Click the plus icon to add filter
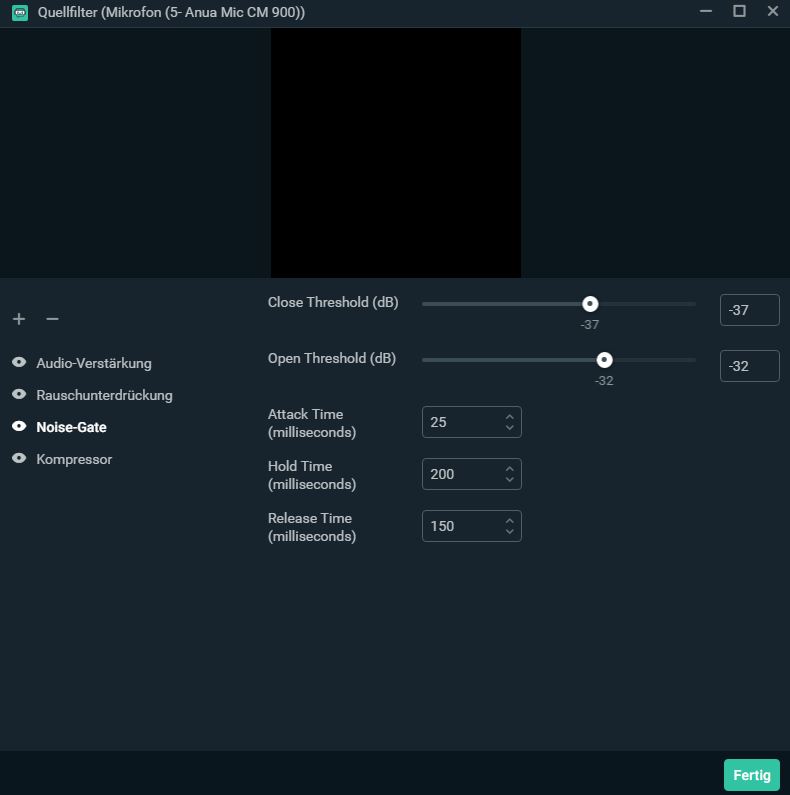Image resolution: width=790 pixels, height=795 pixels. pyautogui.click(x=19, y=319)
